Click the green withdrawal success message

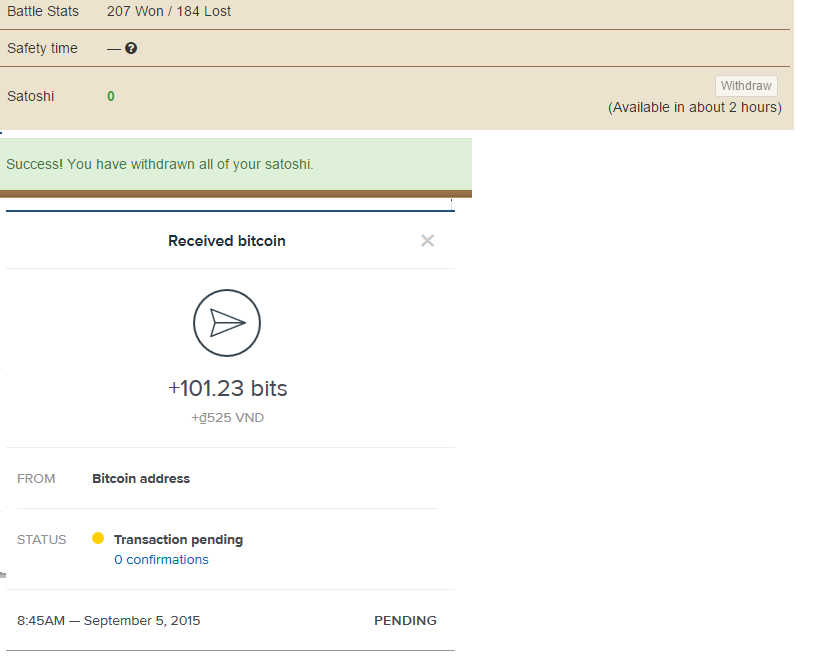pos(160,164)
